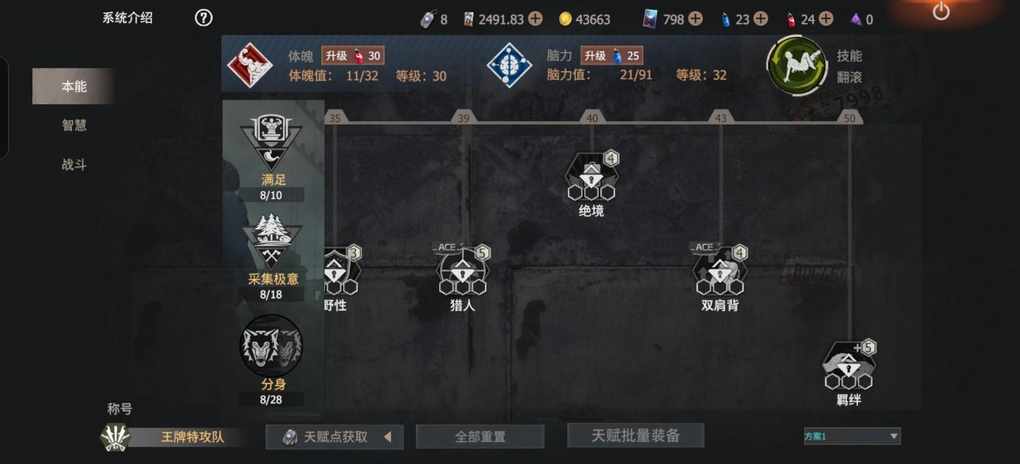Open the 系统介绍 help question mark icon

tap(204, 18)
